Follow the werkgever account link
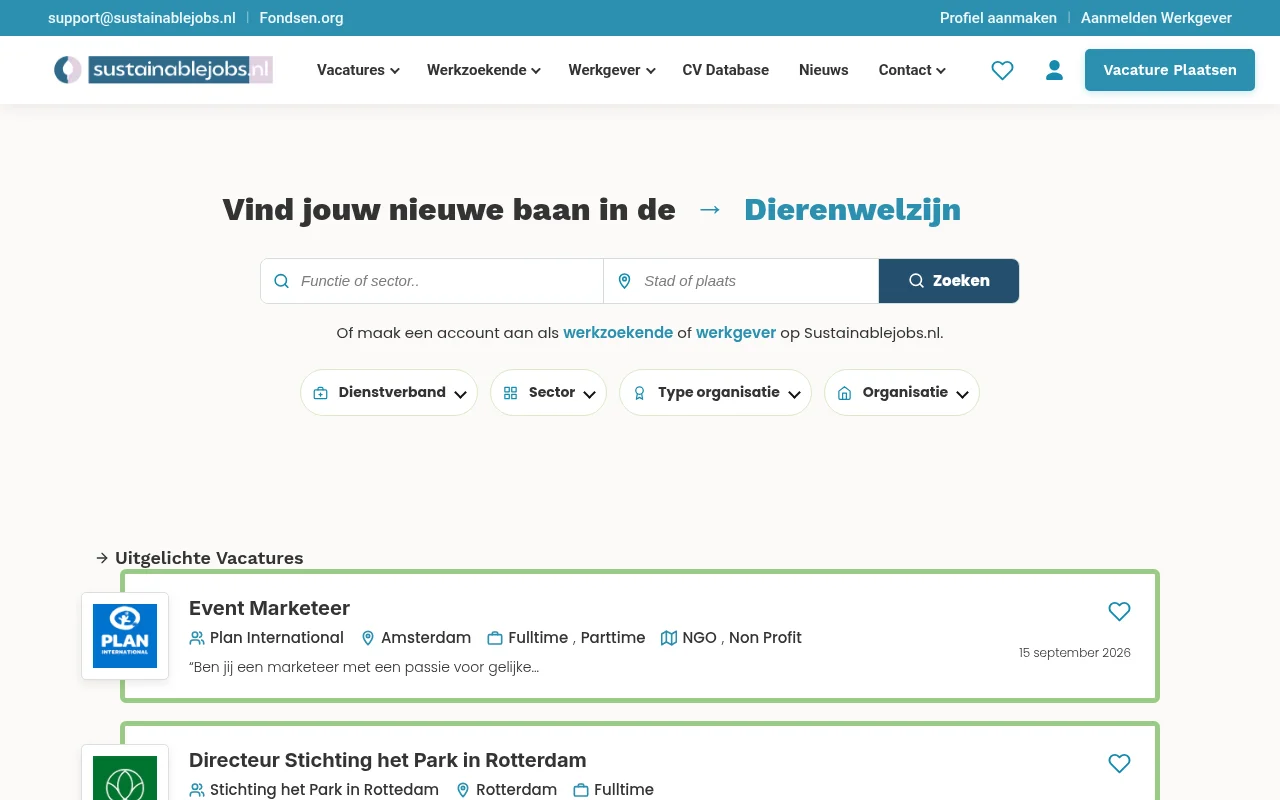This screenshot has height=800, width=1280. coord(736,333)
